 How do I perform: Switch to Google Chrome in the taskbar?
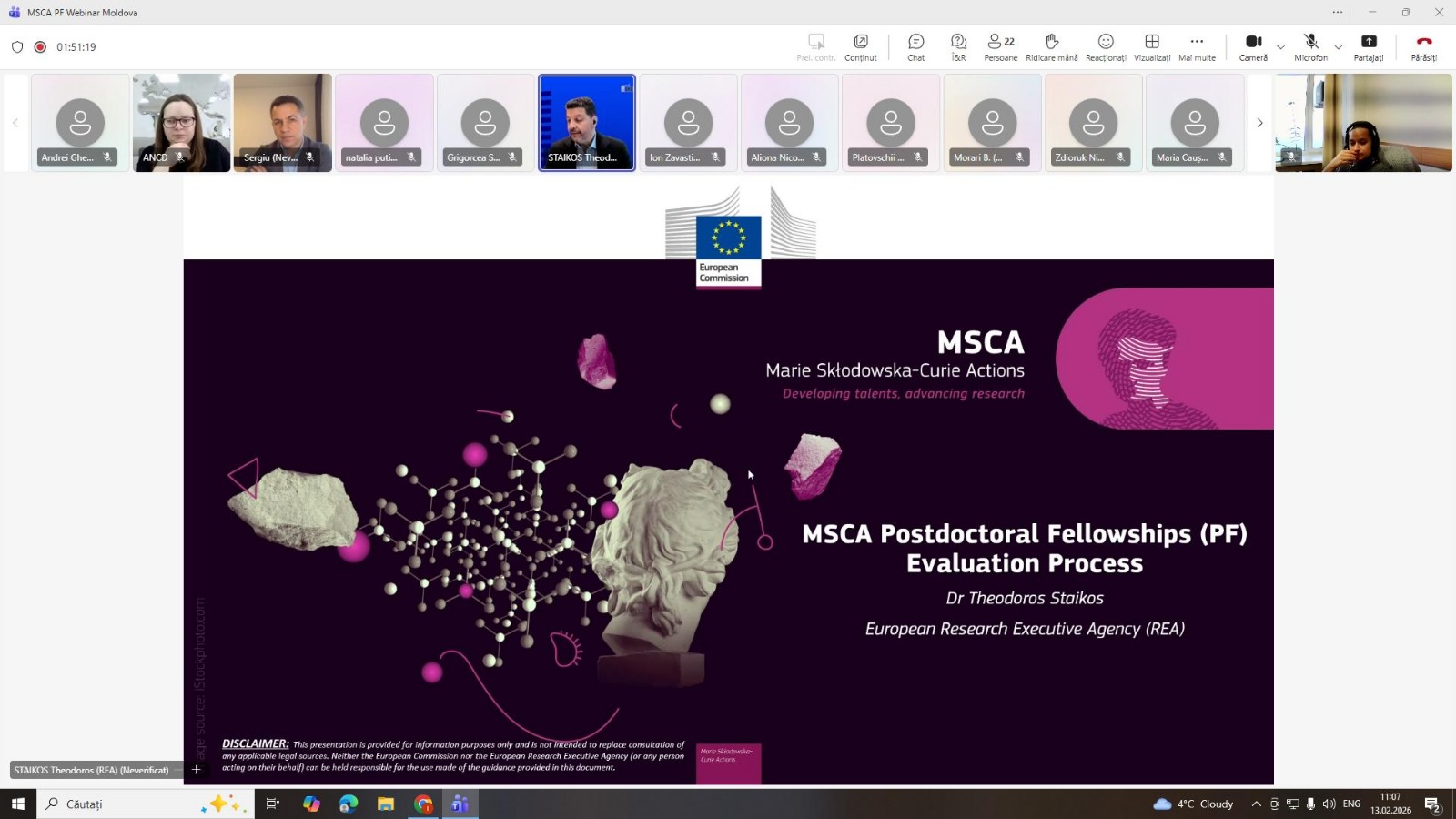click(x=423, y=804)
